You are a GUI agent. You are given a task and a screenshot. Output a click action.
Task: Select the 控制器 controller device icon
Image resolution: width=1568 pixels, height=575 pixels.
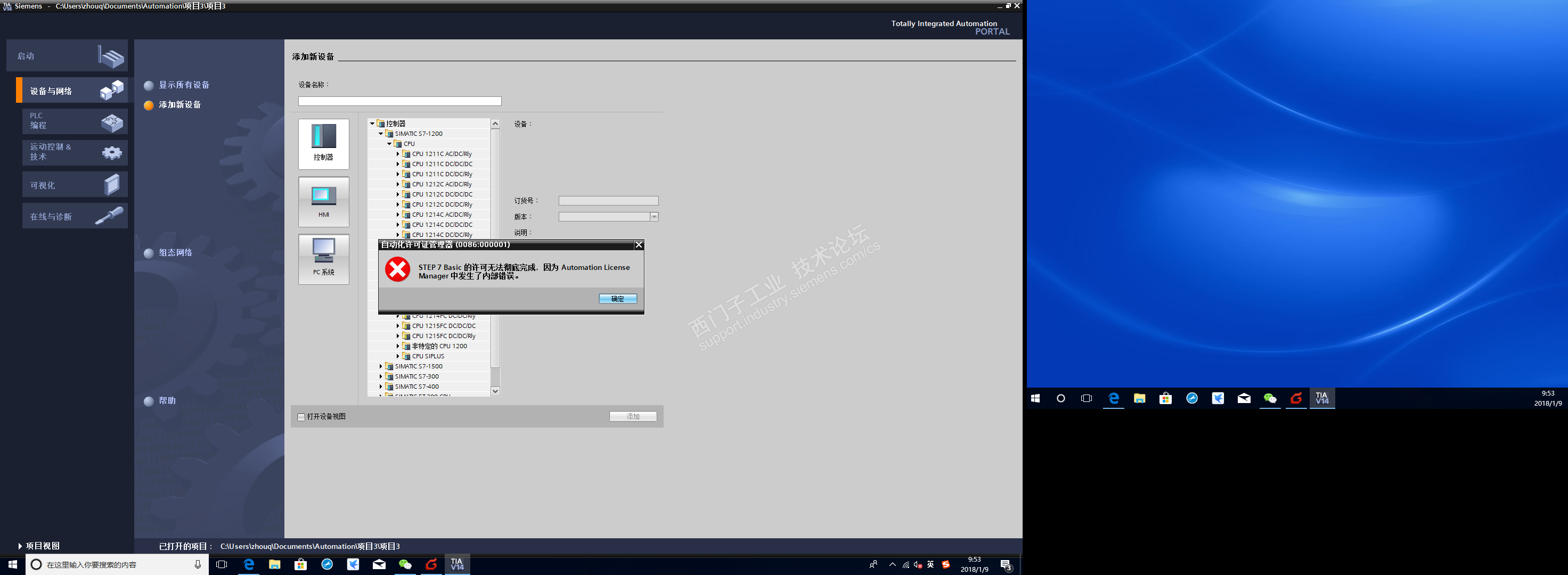click(323, 143)
